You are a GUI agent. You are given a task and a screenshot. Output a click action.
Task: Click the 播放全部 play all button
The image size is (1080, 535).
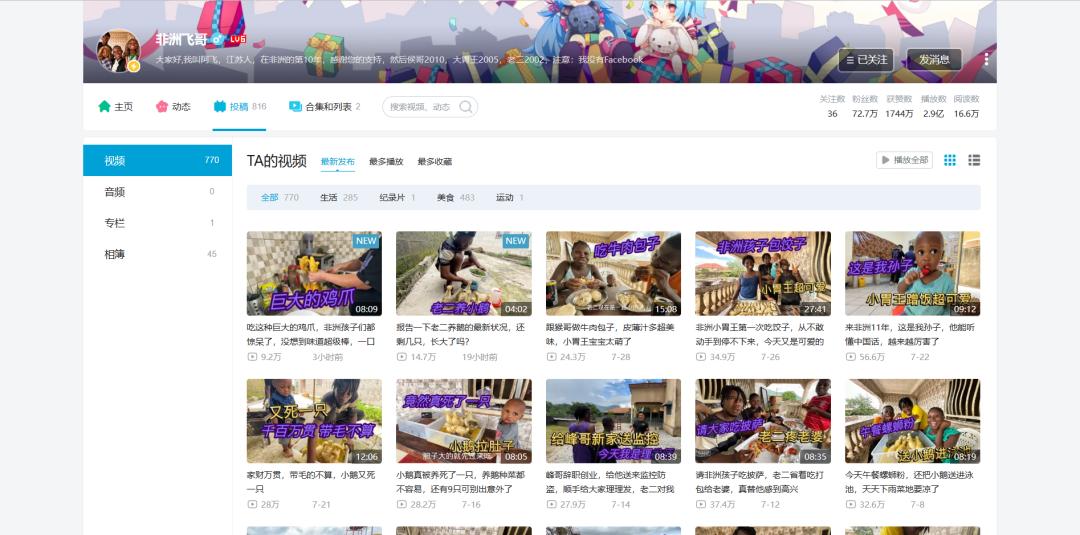pos(904,160)
